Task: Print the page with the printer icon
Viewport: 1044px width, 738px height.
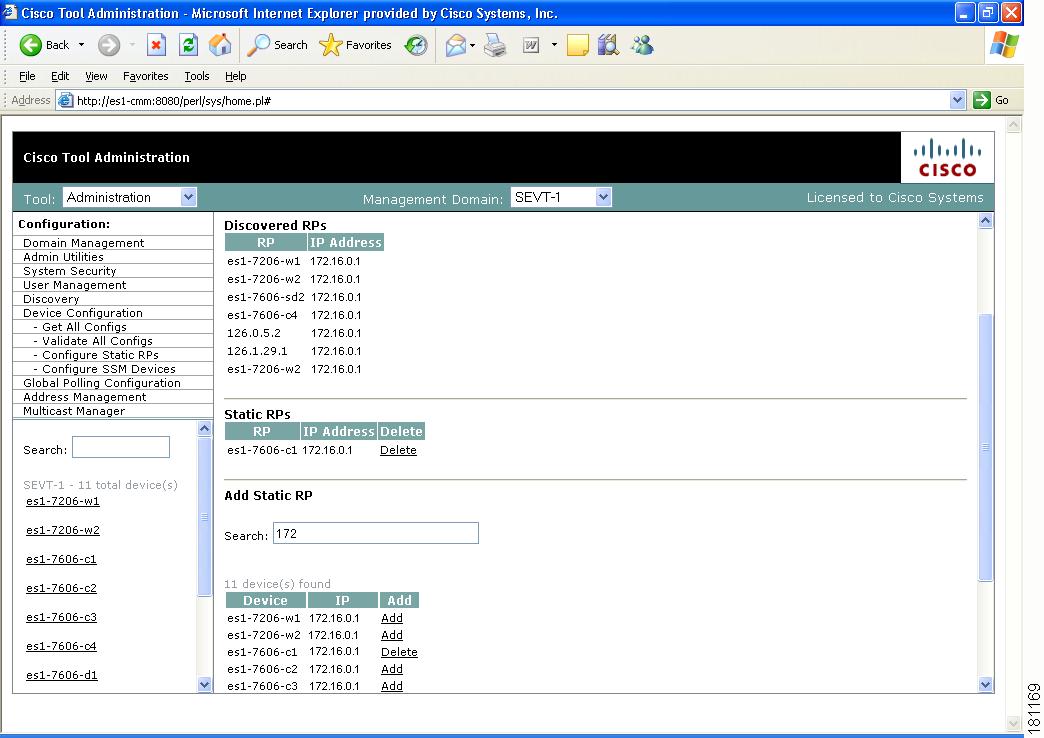Action: [x=495, y=45]
